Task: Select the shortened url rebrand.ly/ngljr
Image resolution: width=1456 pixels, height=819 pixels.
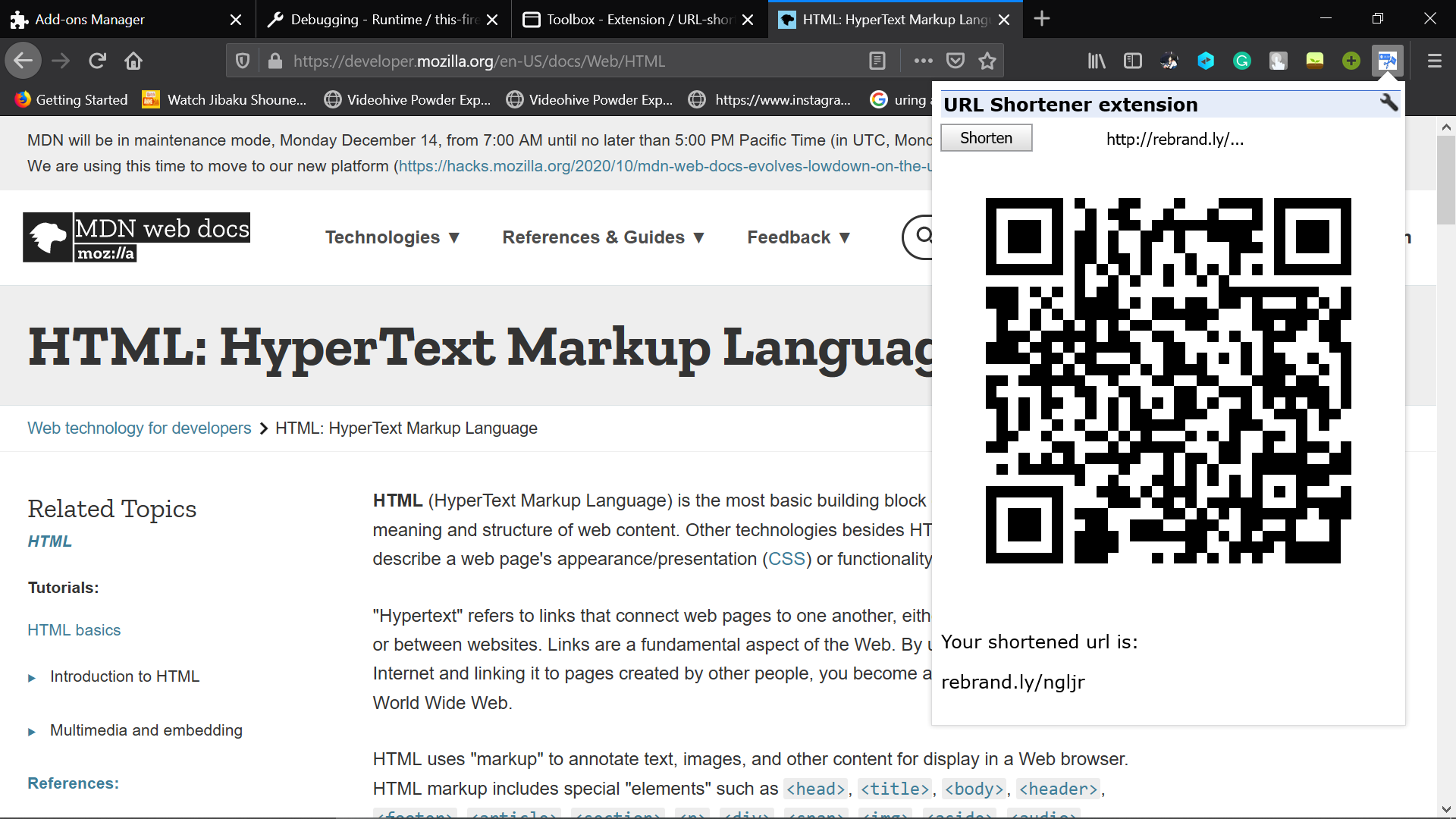Action: click(x=1013, y=682)
